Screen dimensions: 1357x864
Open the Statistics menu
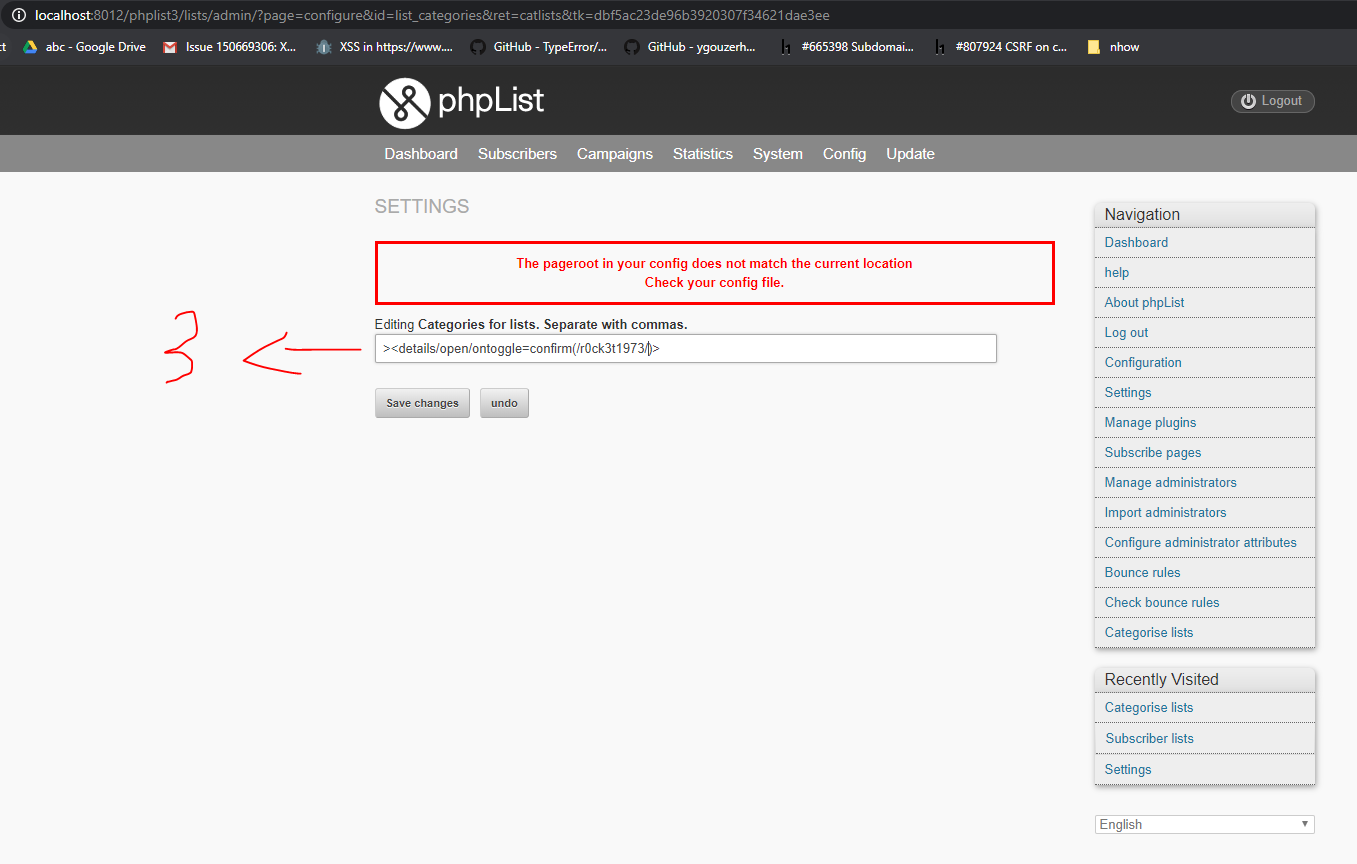[703, 154]
